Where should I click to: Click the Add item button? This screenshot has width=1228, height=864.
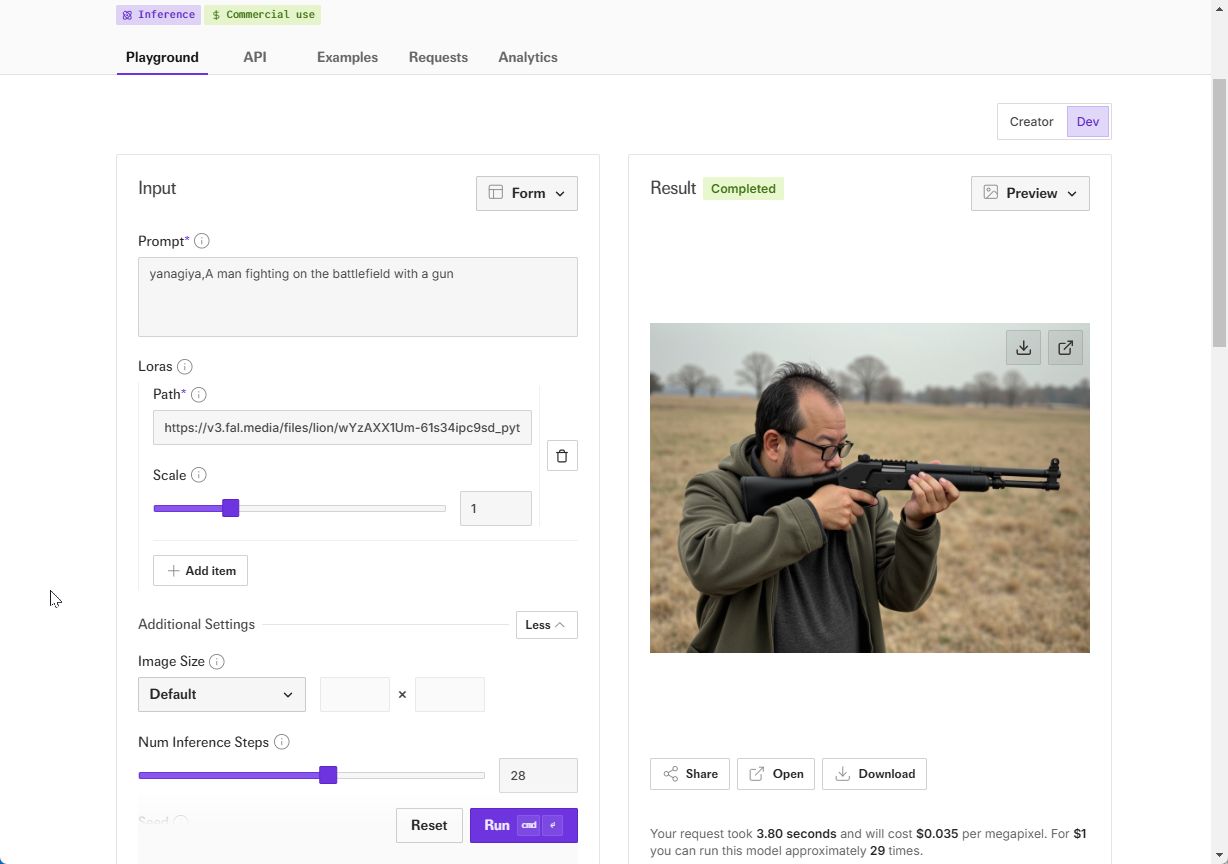tap(200, 571)
